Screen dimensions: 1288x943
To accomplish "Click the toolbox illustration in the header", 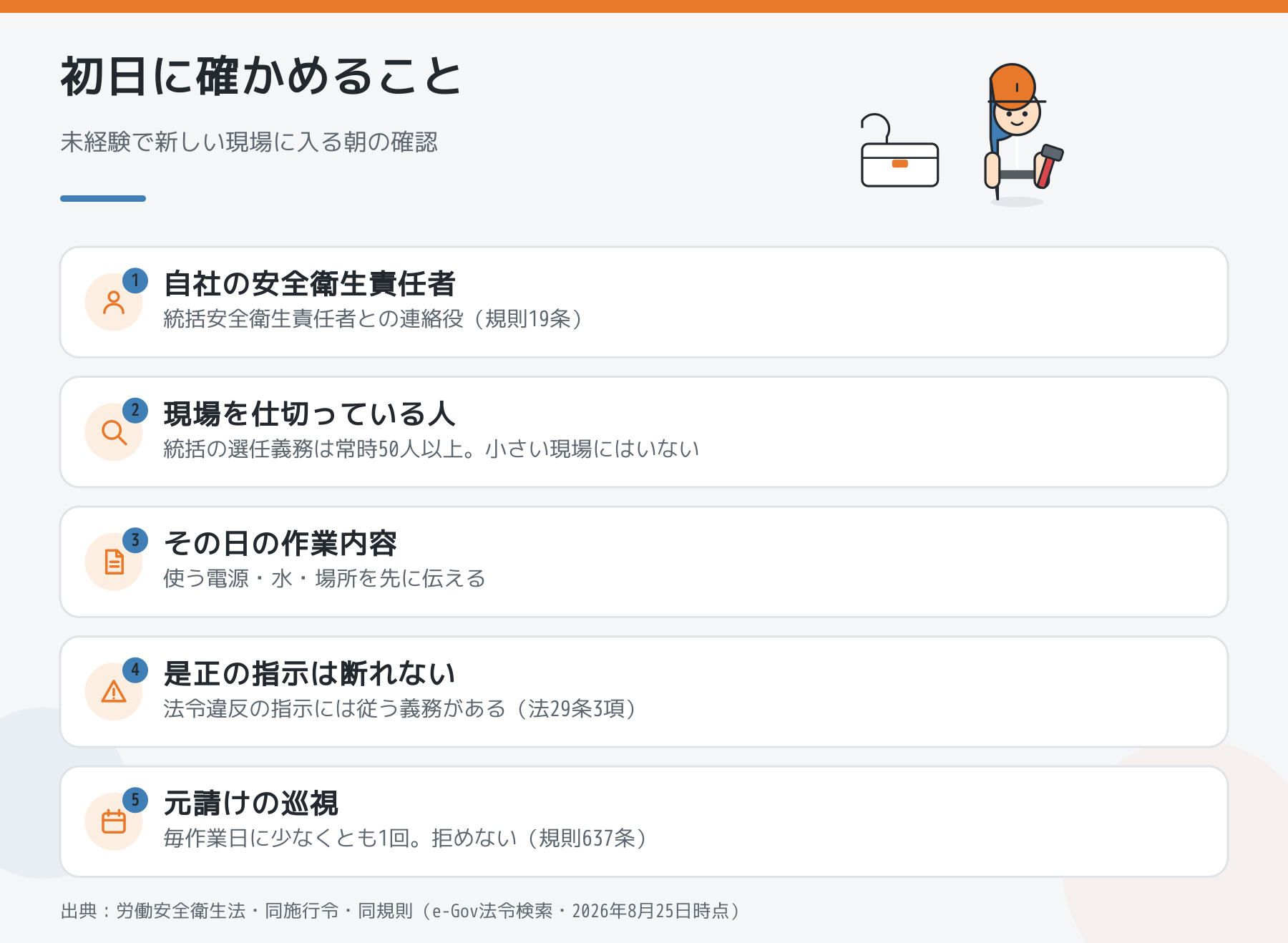I will 899,151.
